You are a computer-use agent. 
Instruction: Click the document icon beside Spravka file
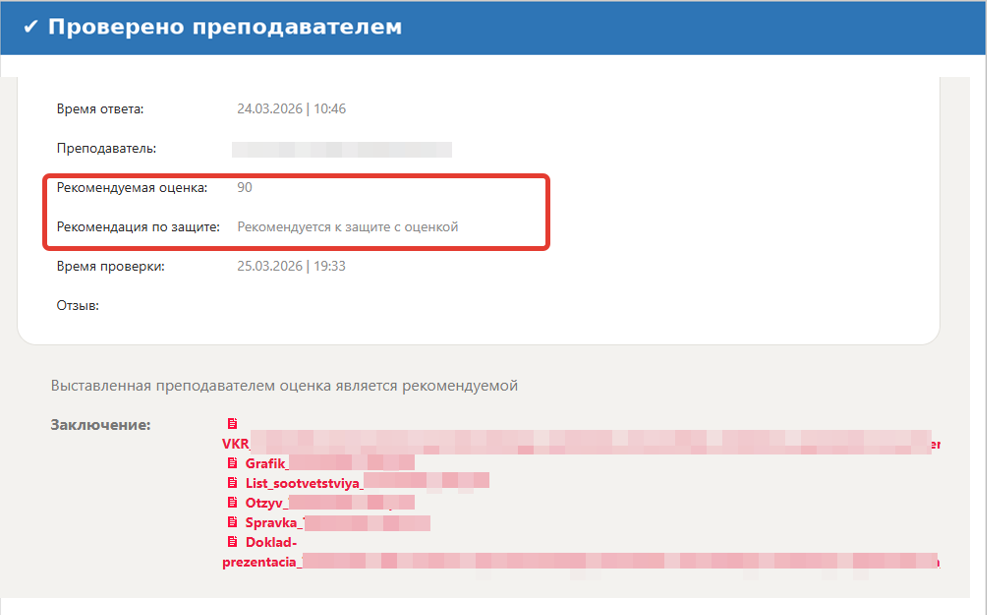point(233,522)
